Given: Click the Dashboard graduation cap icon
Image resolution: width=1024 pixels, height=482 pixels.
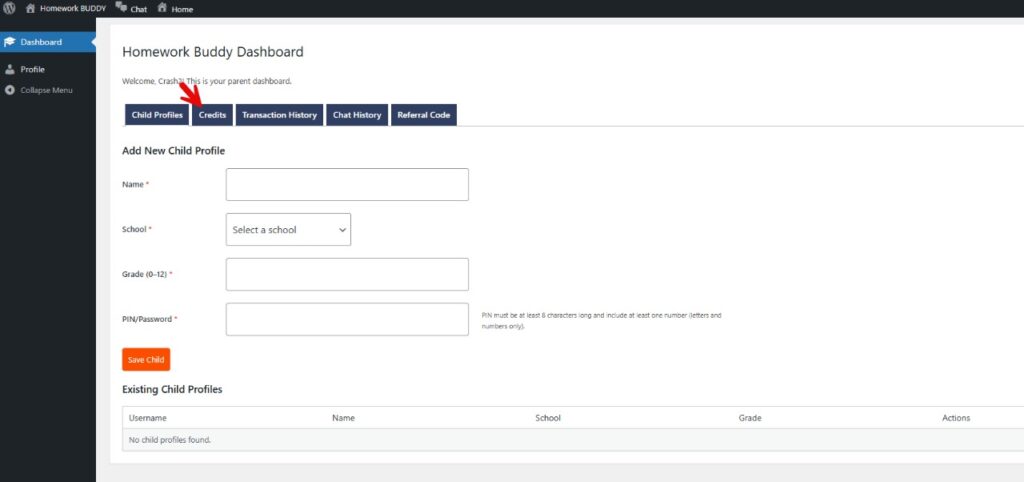Looking at the screenshot, I should [x=10, y=42].
